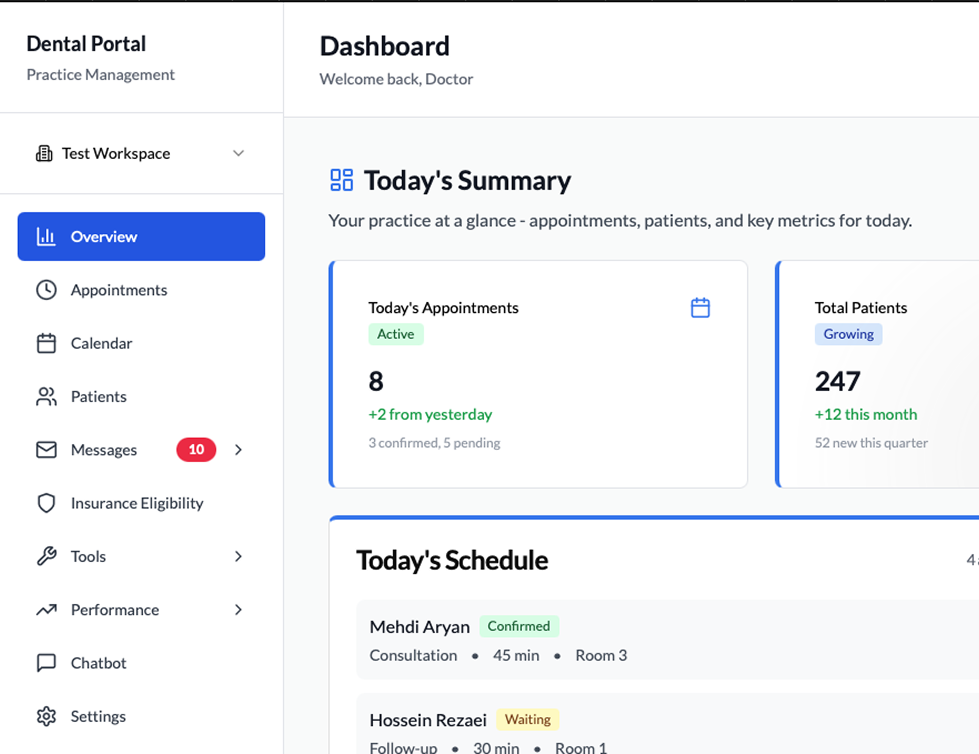Open the Settings gear icon
Screen dimensions: 979x754
[x=46, y=716]
